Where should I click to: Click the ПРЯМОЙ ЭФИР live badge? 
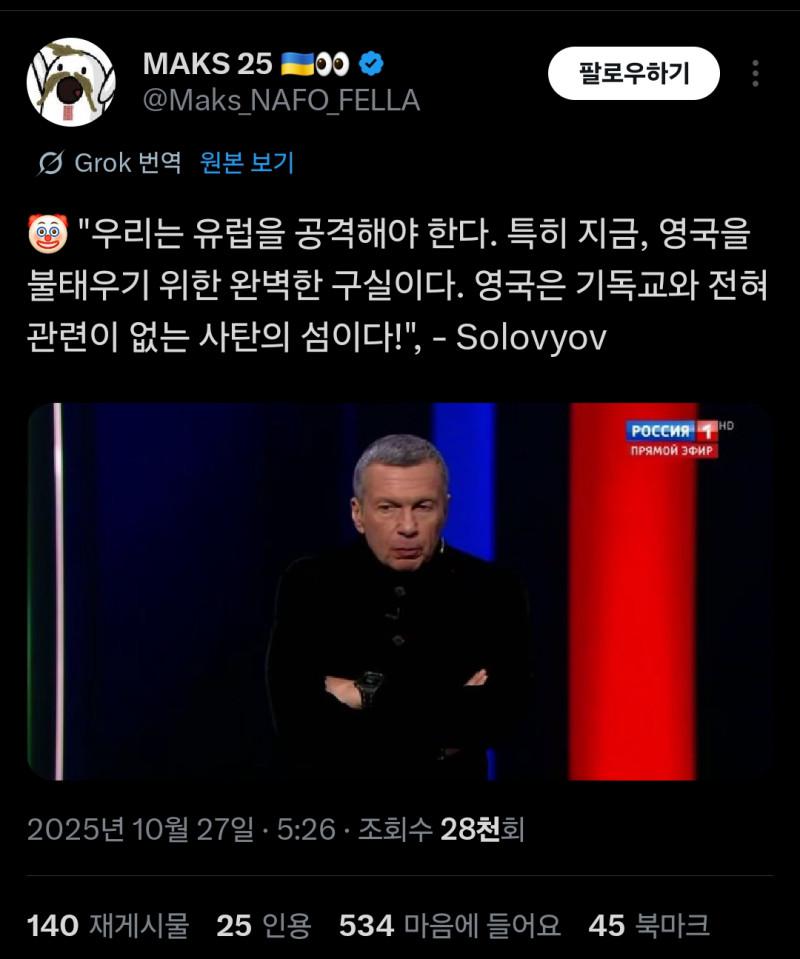[x=672, y=451]
